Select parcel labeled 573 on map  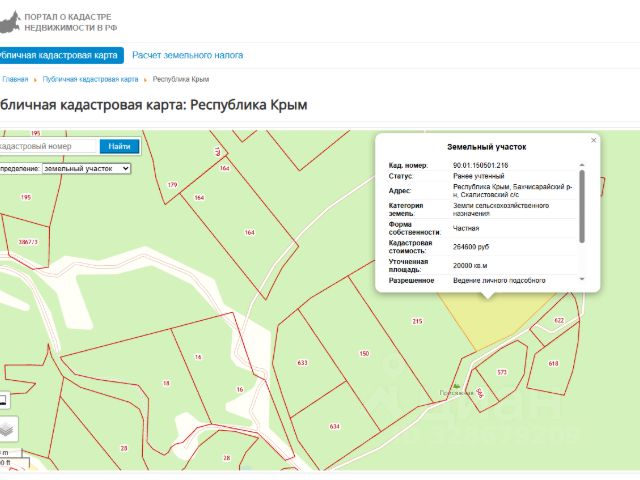502,372
